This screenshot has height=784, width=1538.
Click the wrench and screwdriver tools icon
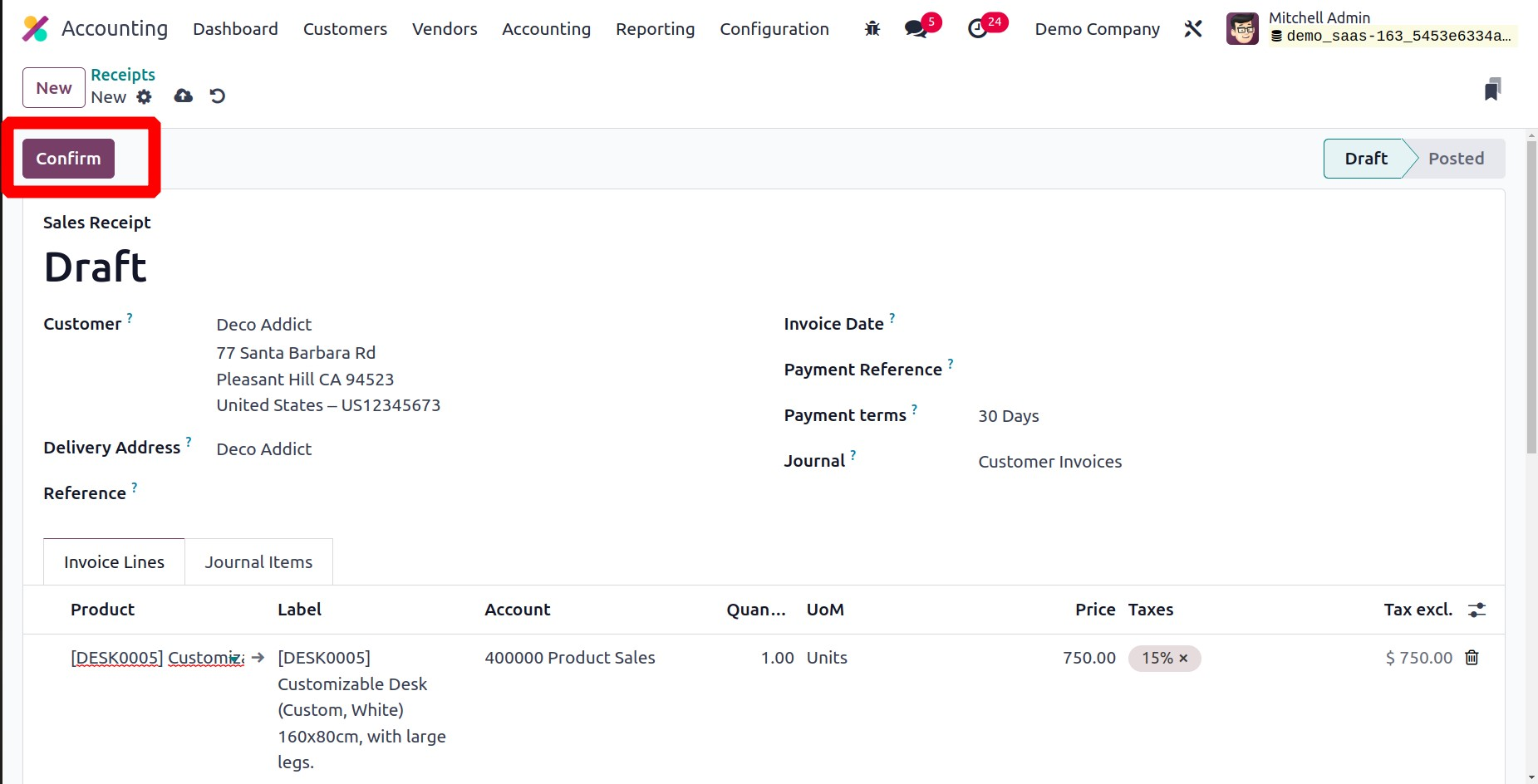tap(1193, 29)
